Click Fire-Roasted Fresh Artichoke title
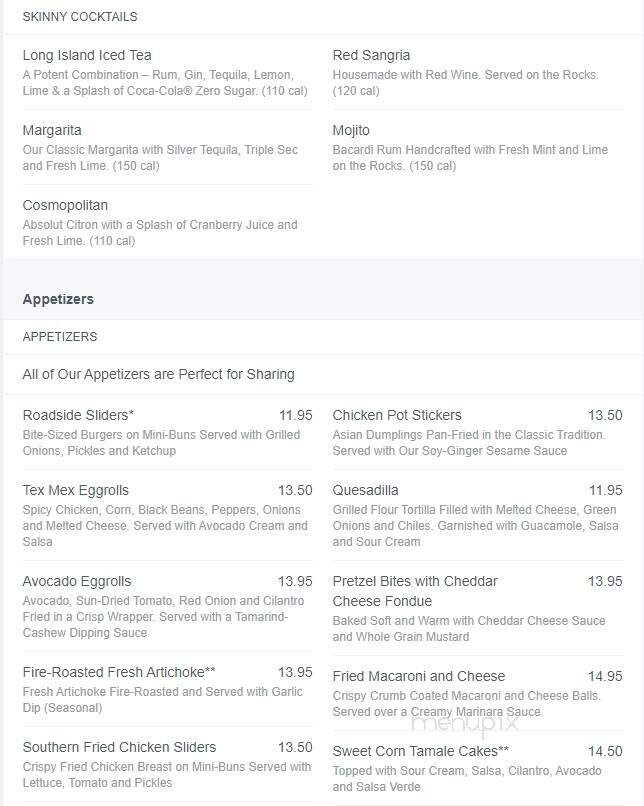Viewport: 644px width, 806px height. click(119, 672)
